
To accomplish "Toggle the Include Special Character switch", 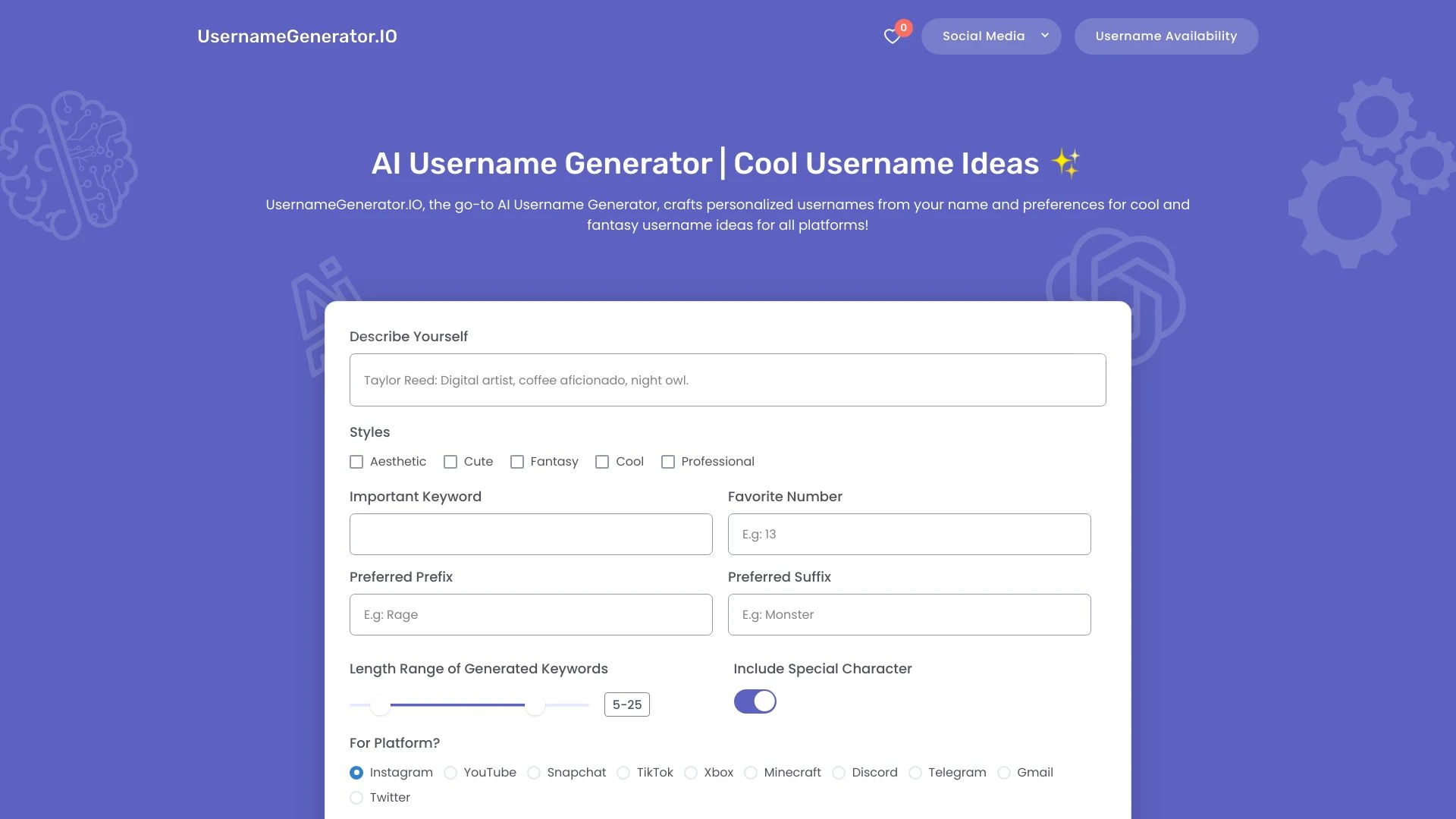I will click(x=755, y=701).
